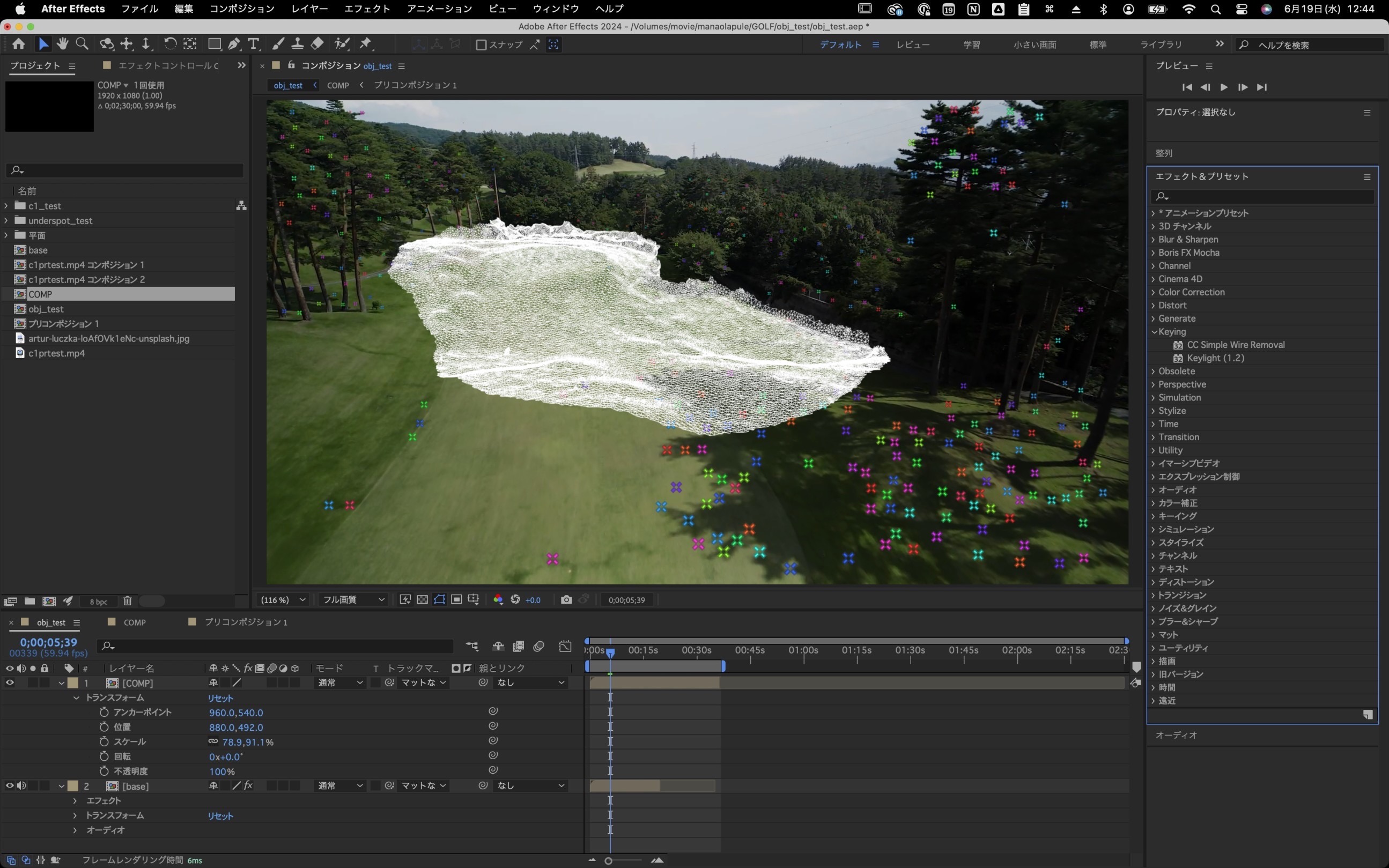
Task: Choose the Zoom magnifier tool
Action: pyautogui.click(x=82, y=44)
